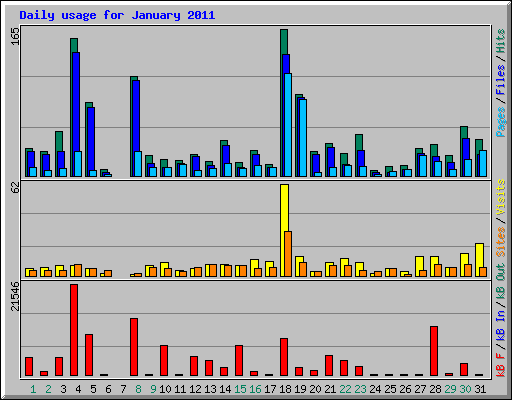512x400 pixels.
Task: Click the red kB bar for day 28
Action: tap(434, 351)
